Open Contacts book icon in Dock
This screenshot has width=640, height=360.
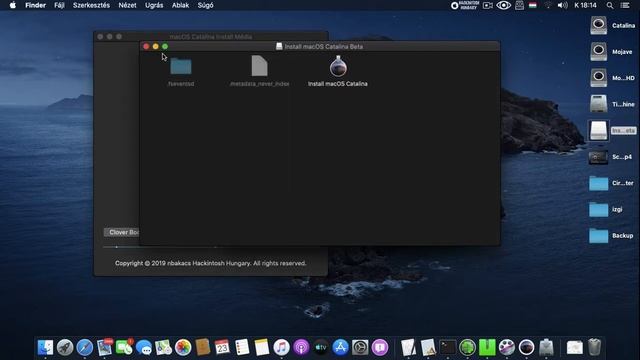click(x=202, y=347)
